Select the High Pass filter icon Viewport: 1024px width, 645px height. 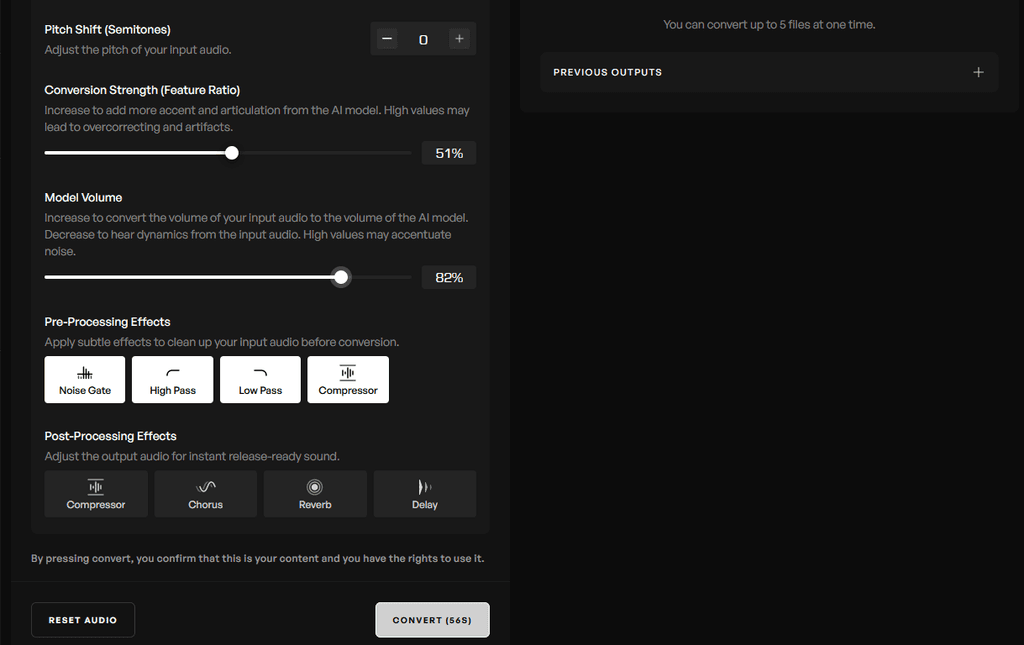pyautogui.click(x=172, y=379)
